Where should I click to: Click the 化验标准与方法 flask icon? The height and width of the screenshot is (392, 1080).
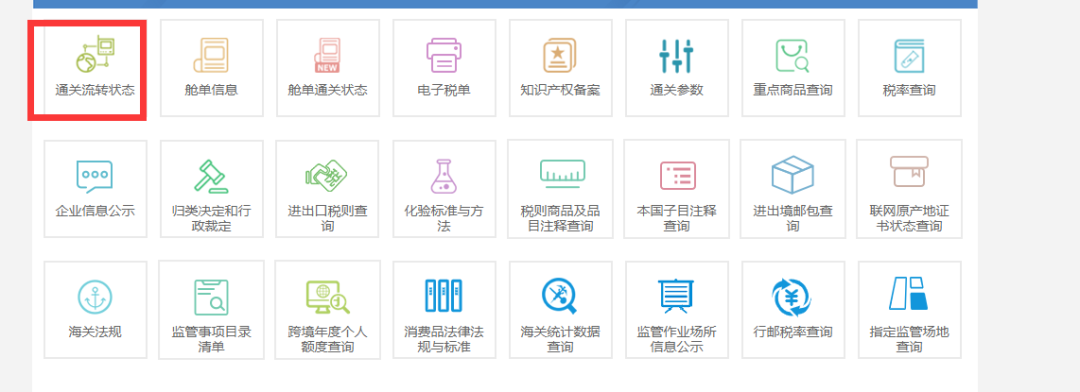tap(444, 176)
